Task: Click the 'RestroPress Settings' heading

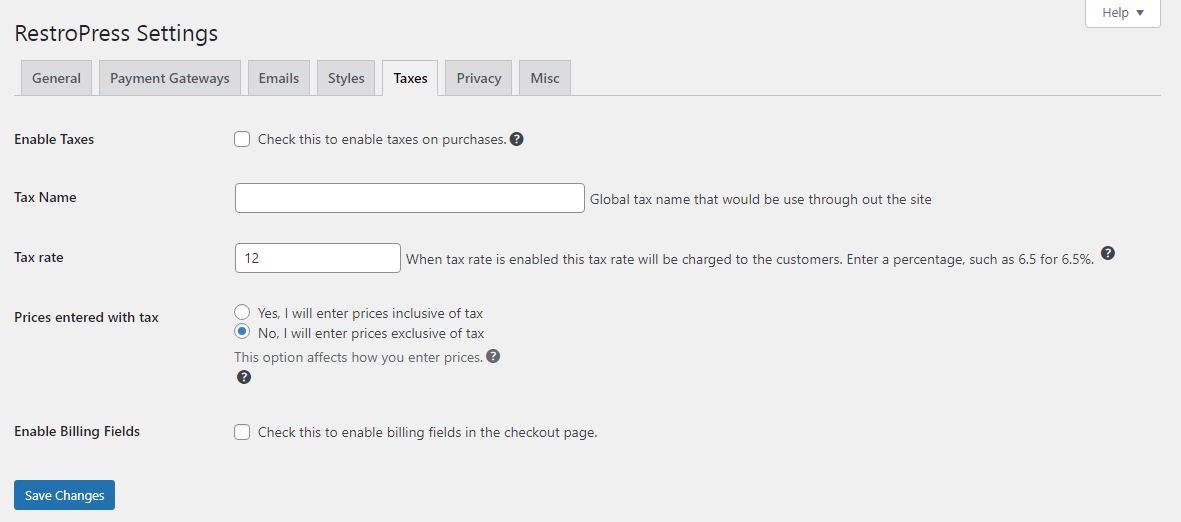Action: 117,33
